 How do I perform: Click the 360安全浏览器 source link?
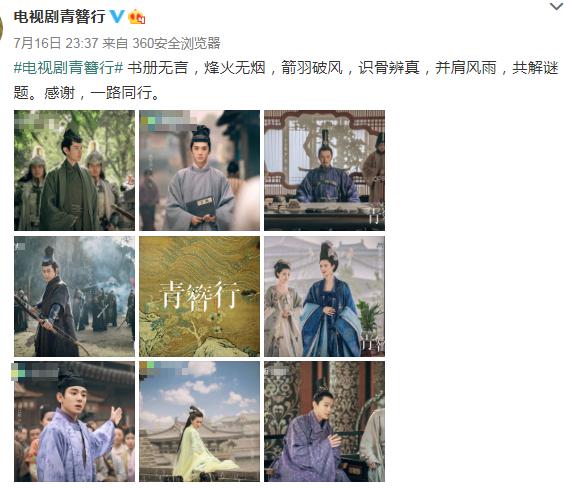click(176, 43)
